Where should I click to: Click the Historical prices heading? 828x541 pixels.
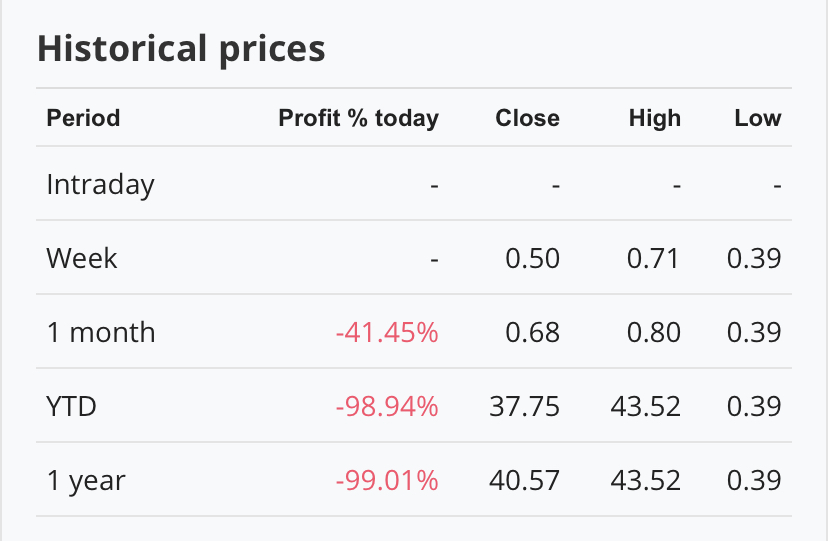(181, 48)
